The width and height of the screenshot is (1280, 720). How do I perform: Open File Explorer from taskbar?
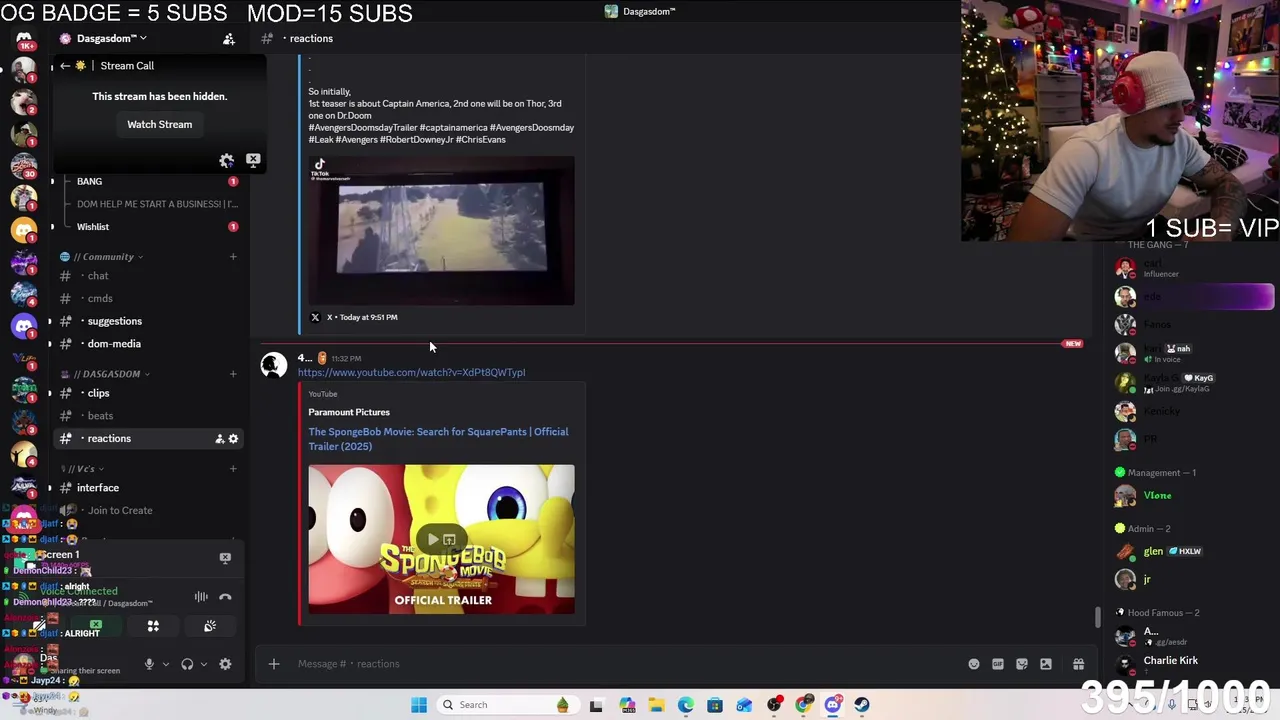point(656,705)
